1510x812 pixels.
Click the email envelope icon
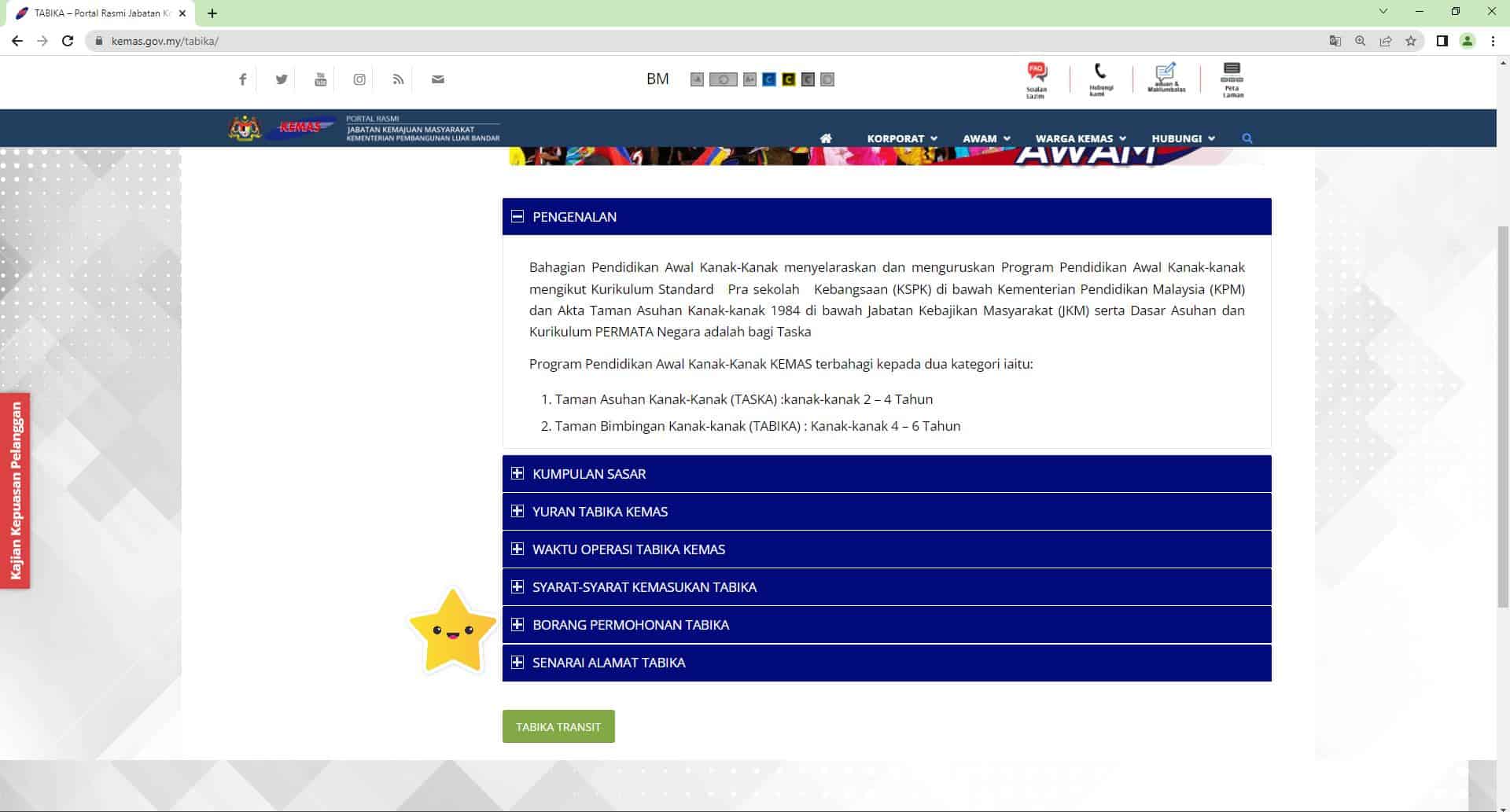point(438,79)
